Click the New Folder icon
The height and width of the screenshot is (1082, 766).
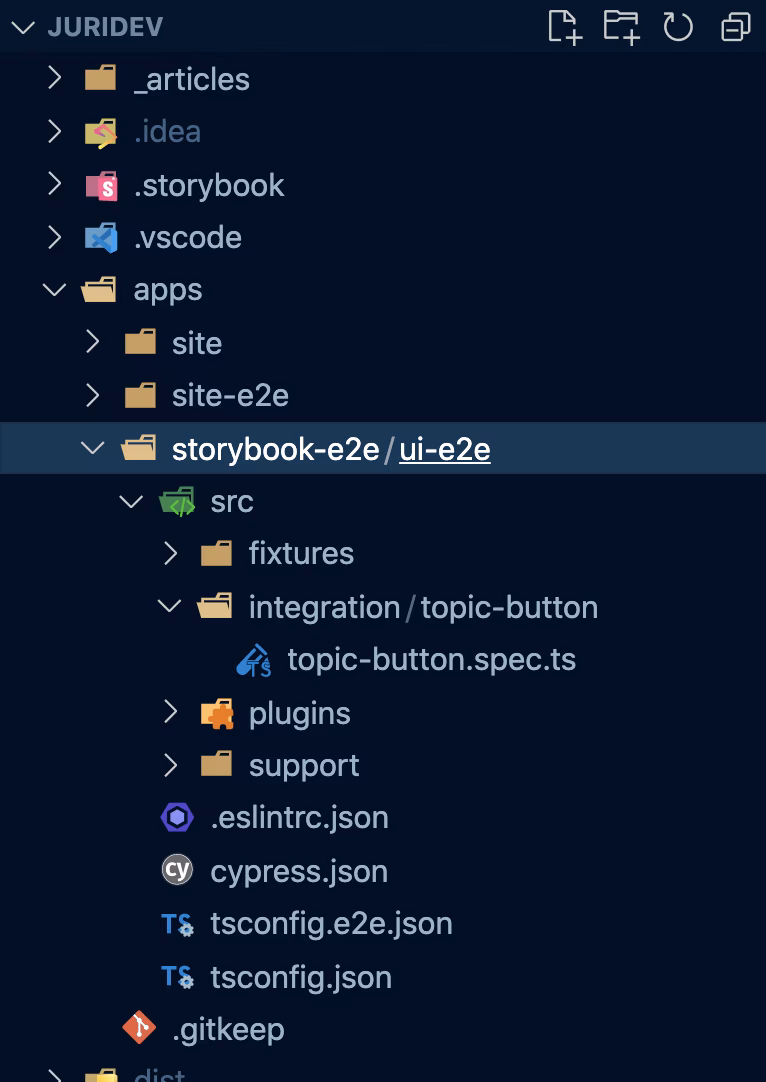pyautogui.click(x=621, y=27)
